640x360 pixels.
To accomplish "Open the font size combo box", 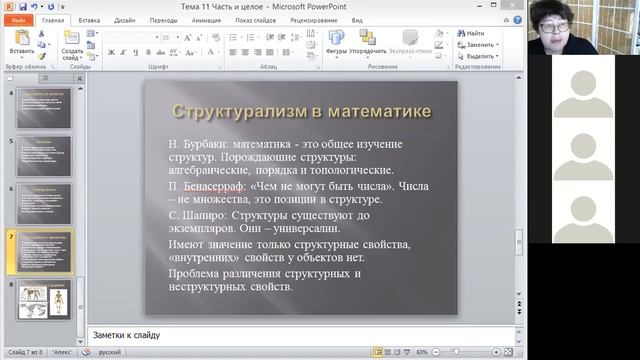I will coord(171,38).
